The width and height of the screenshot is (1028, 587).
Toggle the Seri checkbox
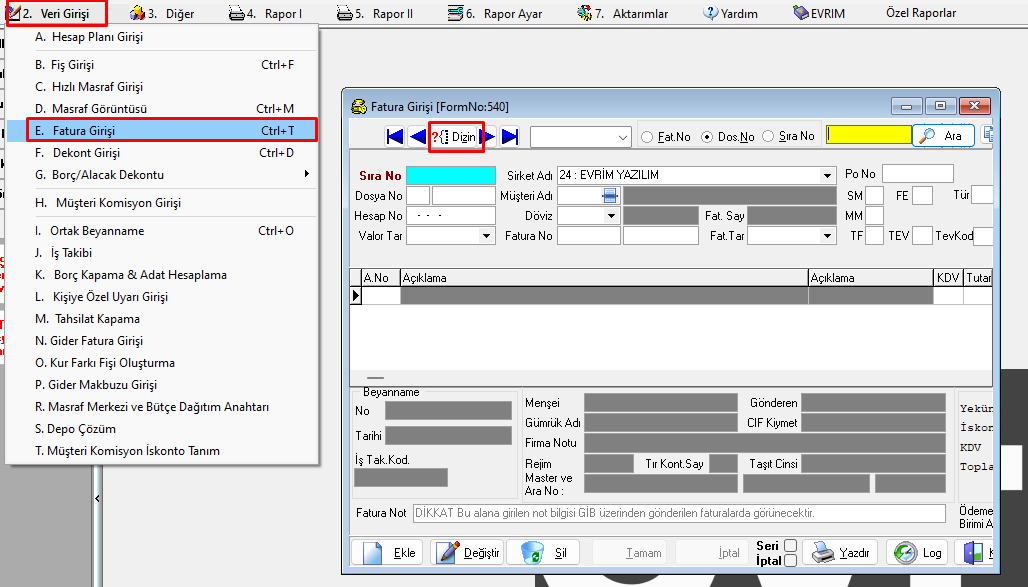[x=791, y=546]
